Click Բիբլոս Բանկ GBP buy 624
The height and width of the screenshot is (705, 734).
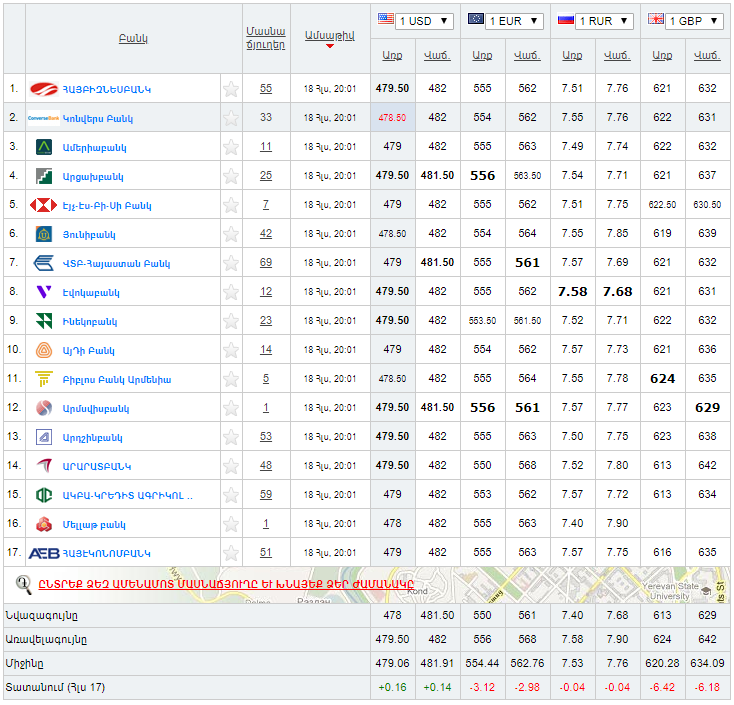662,379
